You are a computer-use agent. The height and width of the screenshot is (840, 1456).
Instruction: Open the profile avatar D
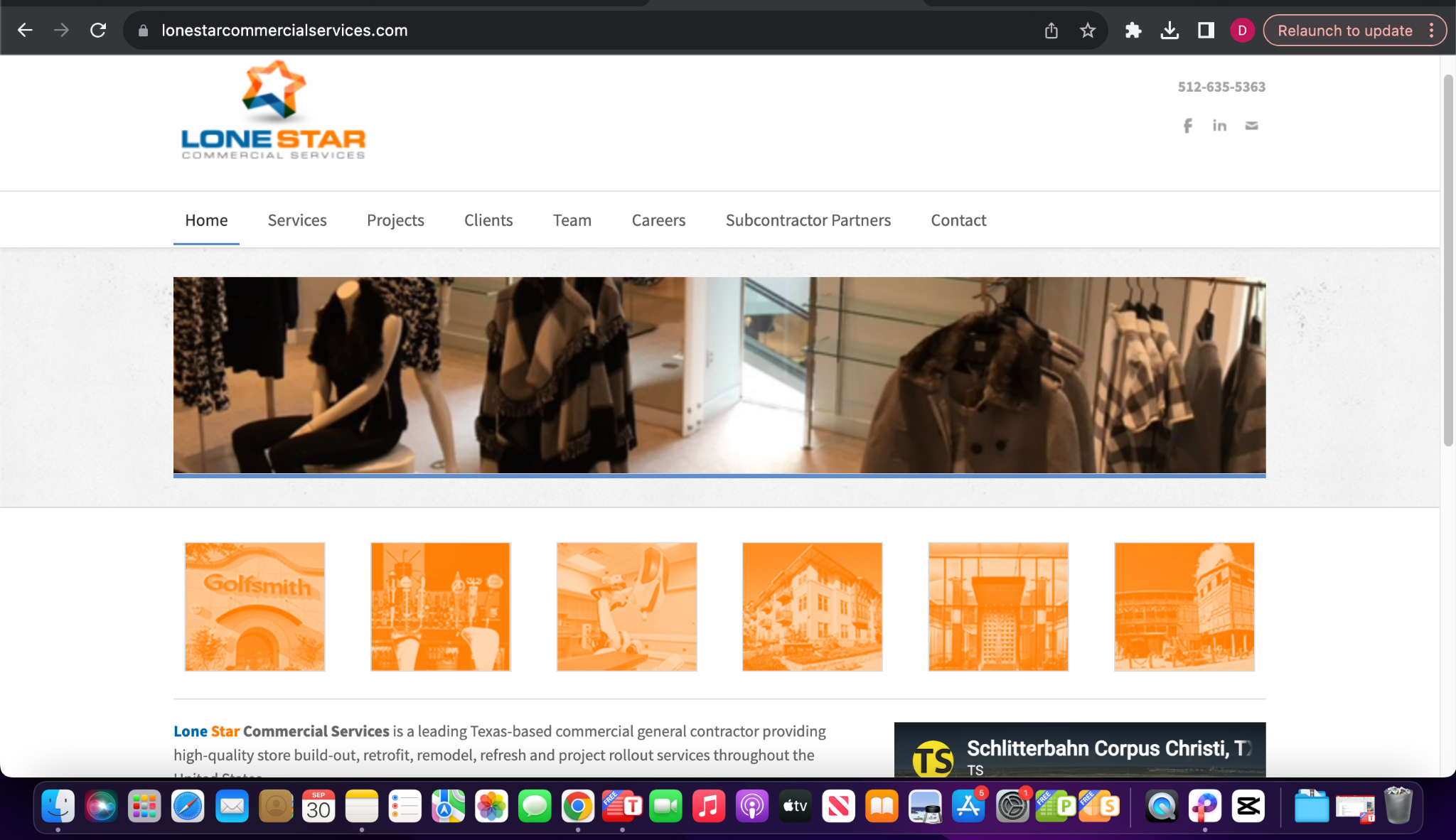click(1242, 31)
